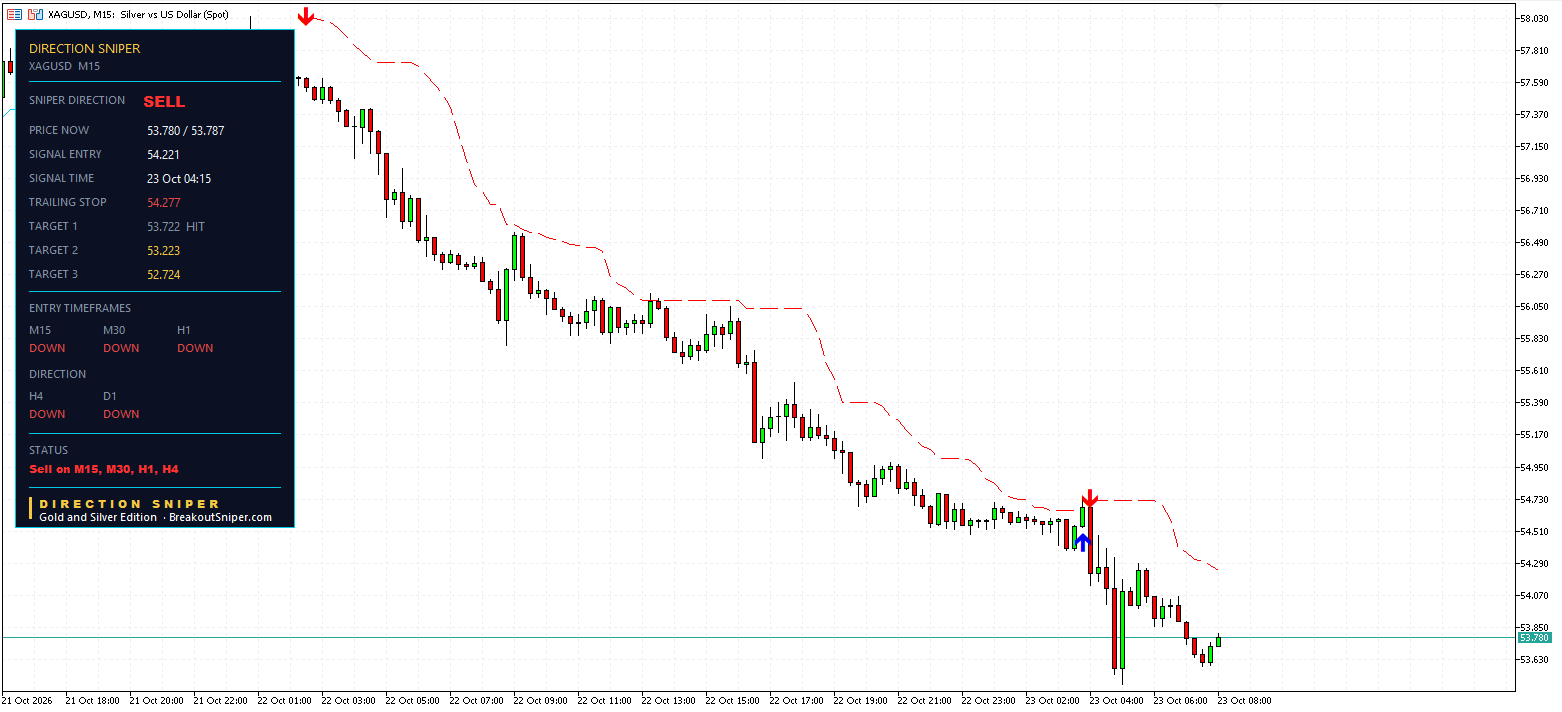Image resolution: width=1562 pixels, height=712 pixels.
Task: Select the red sell arrow near 22 Oct 01:00
Action: tap(306, 16)
